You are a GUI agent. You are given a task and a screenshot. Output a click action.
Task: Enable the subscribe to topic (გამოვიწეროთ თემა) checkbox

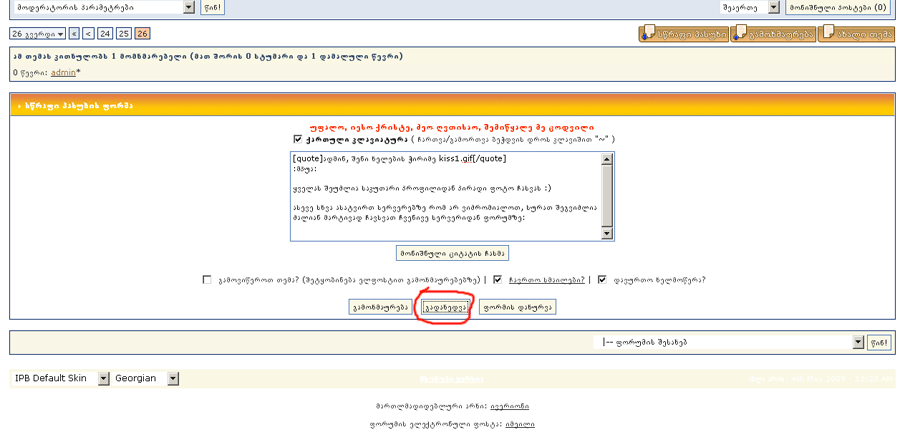tap(207, 280)
